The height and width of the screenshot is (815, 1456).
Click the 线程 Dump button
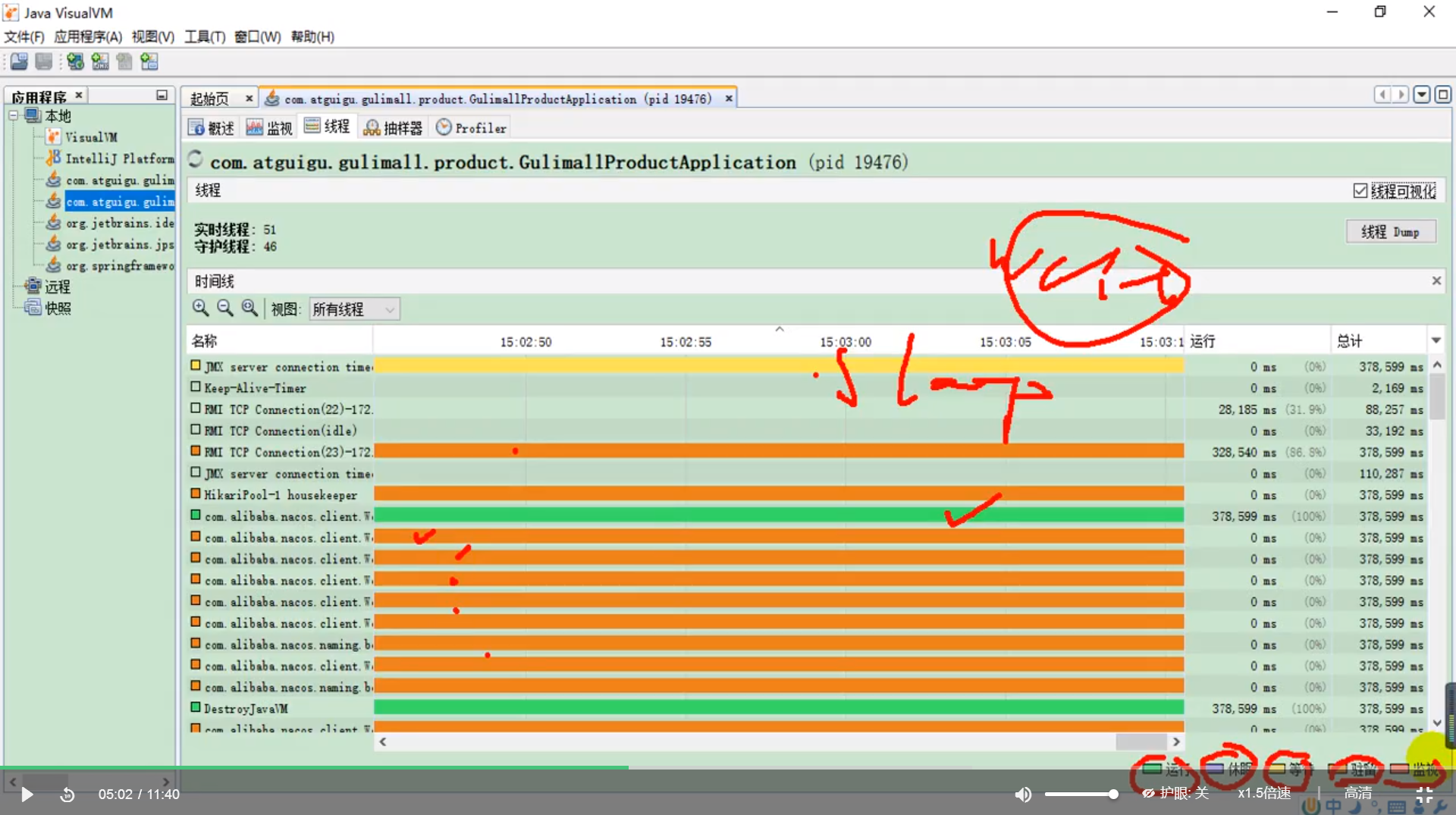coord(1390,232)
